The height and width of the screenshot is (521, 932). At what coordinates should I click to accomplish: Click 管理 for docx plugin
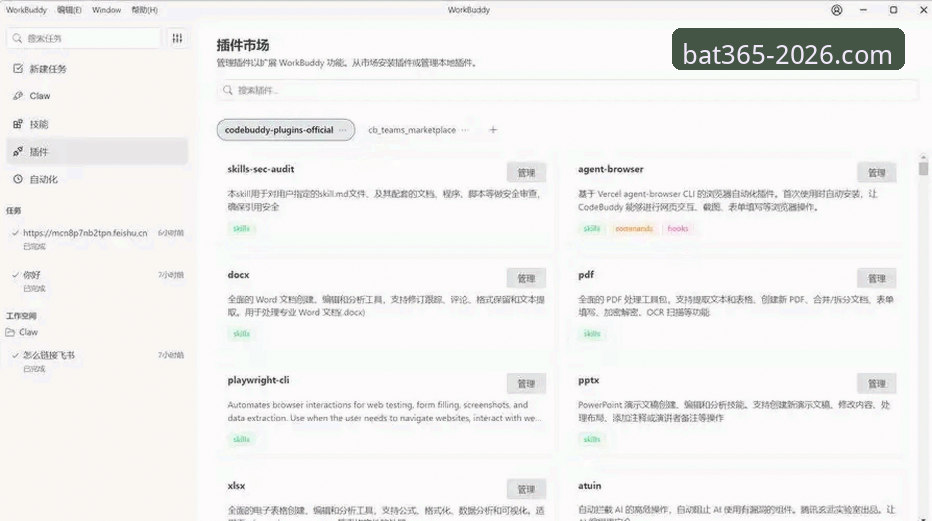(x=526, y=279)
